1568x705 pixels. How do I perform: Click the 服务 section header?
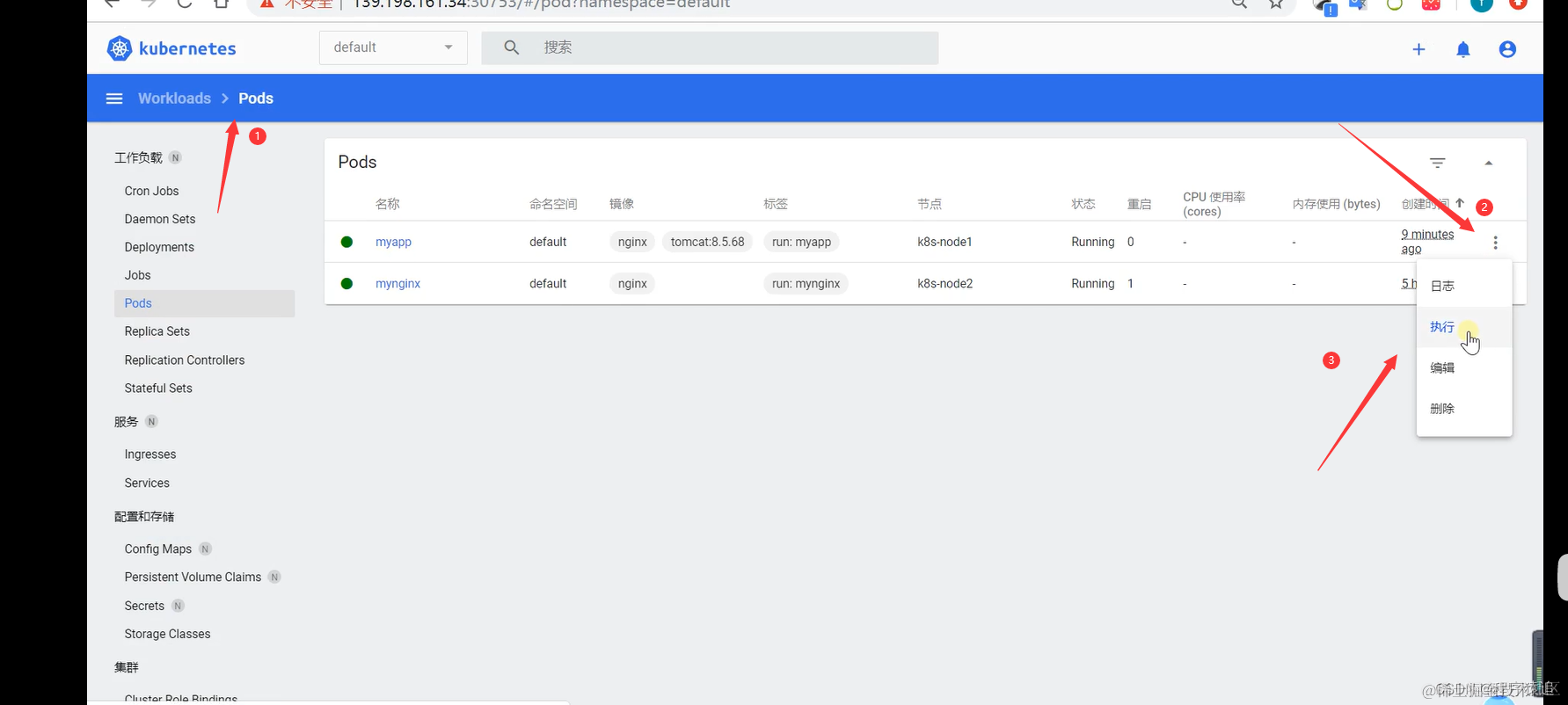[126, 422]
